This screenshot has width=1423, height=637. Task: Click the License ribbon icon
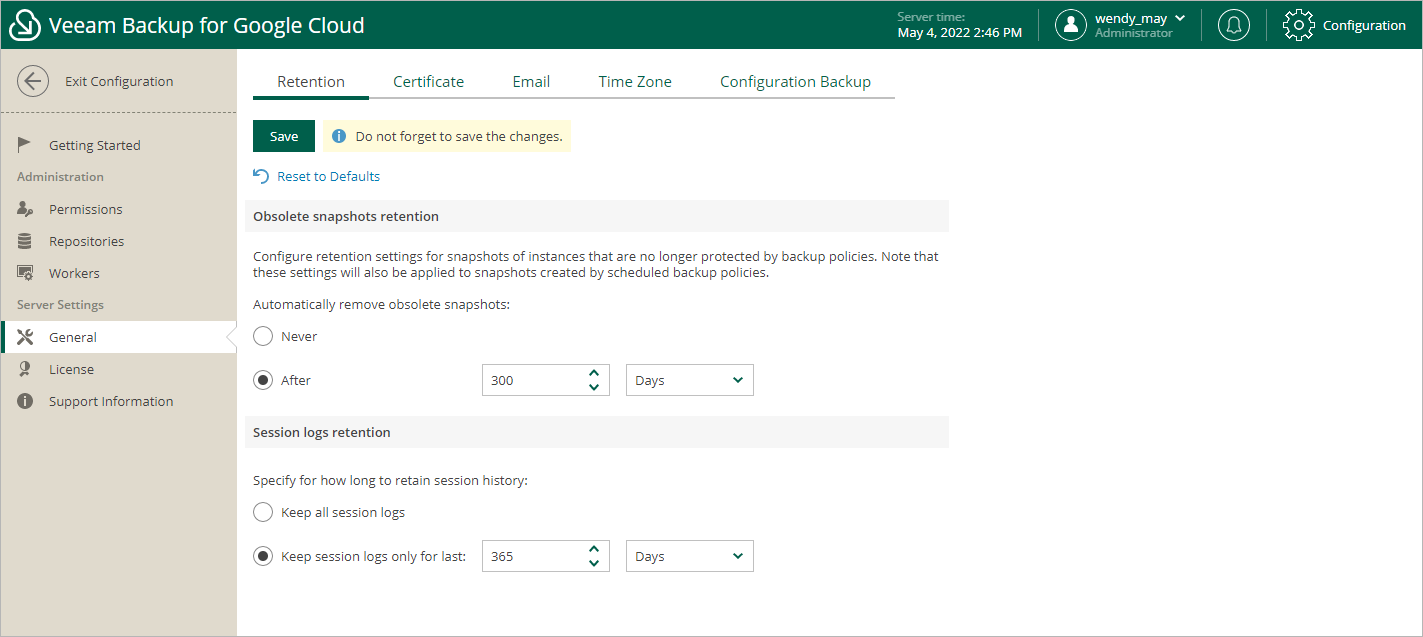25,369
